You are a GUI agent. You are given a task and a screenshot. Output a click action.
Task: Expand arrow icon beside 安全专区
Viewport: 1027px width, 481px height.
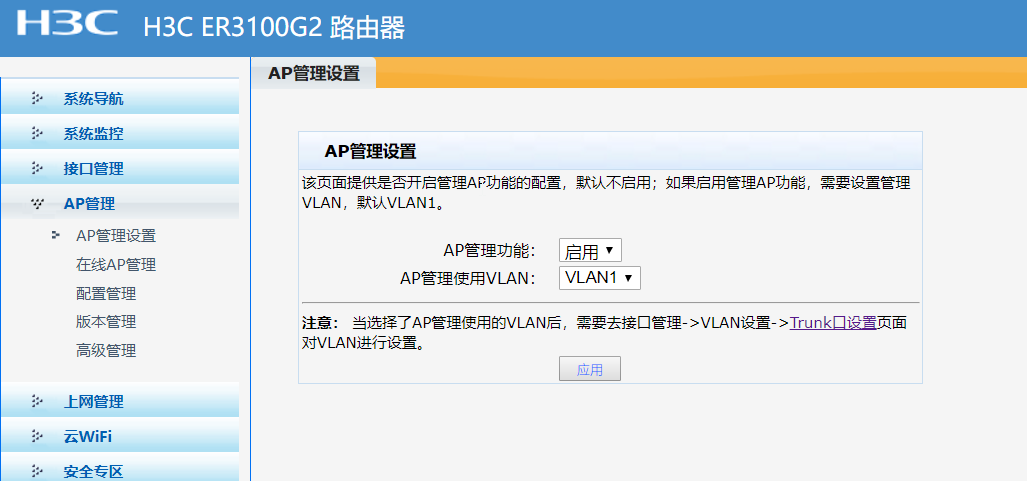[37, 471]
